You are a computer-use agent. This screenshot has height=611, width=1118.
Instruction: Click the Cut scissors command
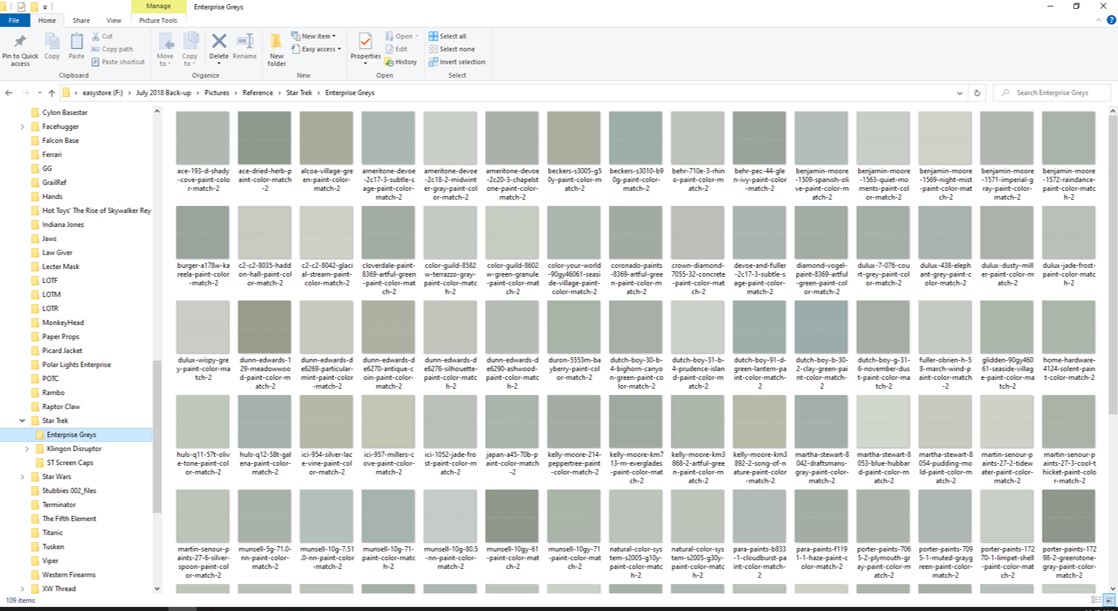pos(102,36)
